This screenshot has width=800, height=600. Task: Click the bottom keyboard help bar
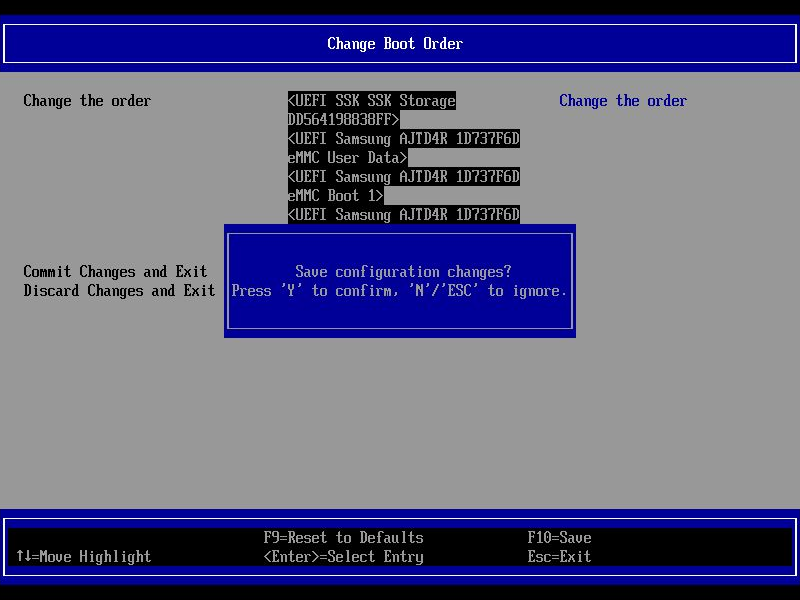click(400, 547)
